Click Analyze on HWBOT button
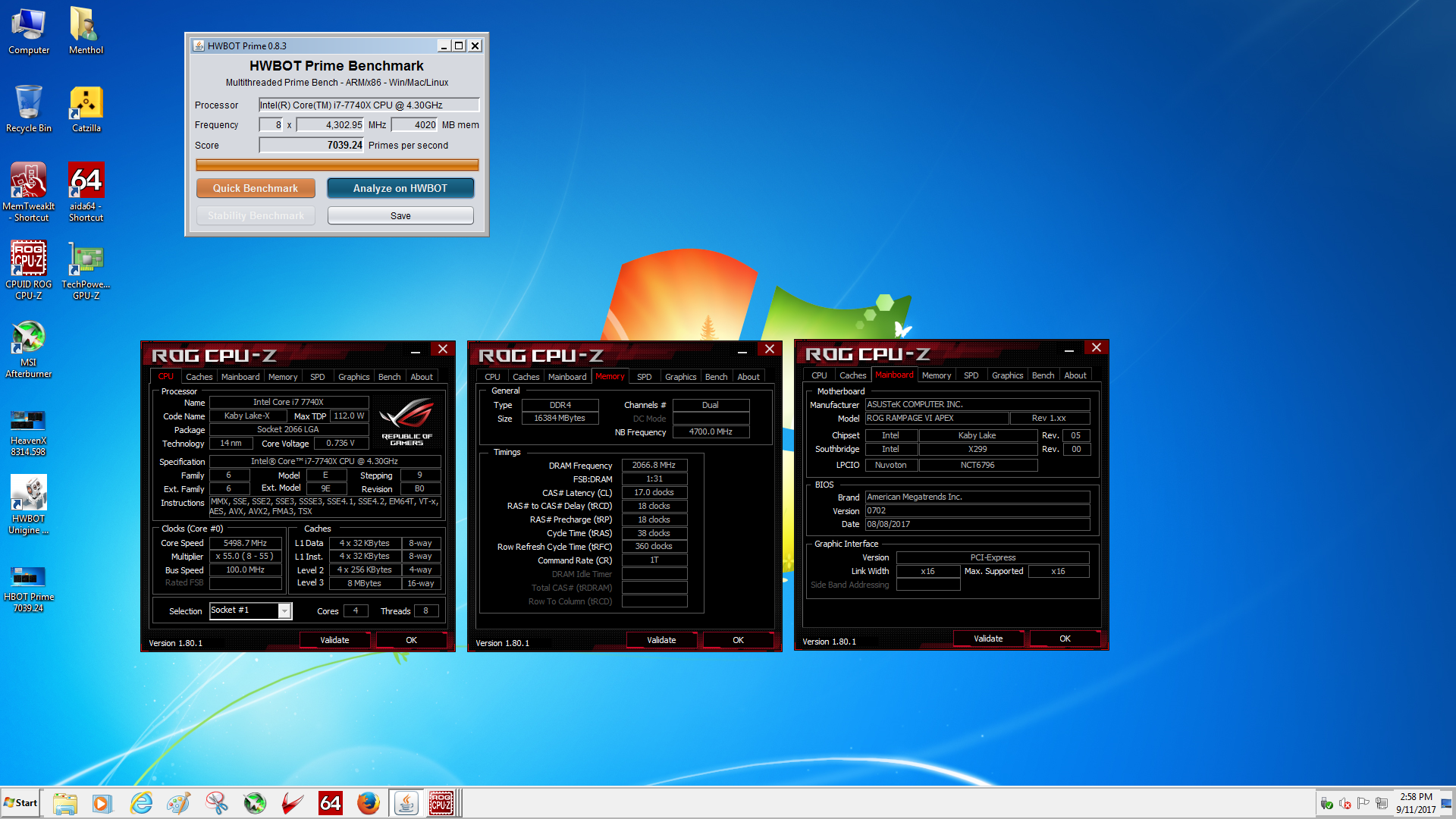The height and width of the screenshot is (819, 1456). 400,188
